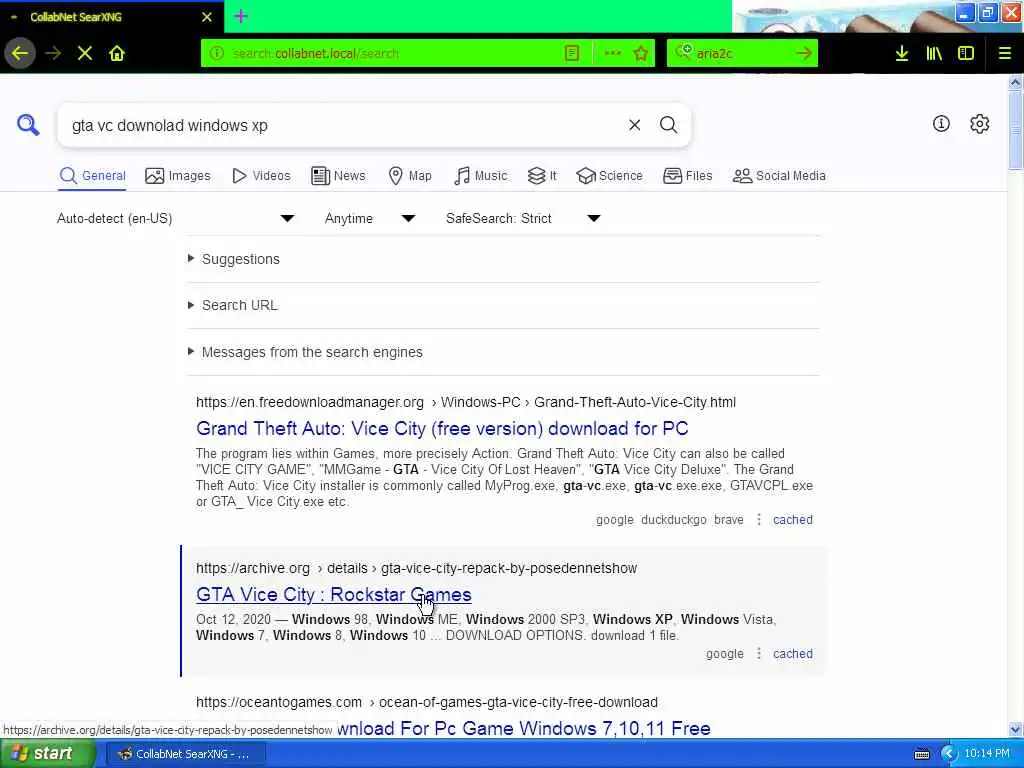Expand hidden tray icons arrow
The height and width of the screenshot is (768, 1024).
click(x=949, y=754)
